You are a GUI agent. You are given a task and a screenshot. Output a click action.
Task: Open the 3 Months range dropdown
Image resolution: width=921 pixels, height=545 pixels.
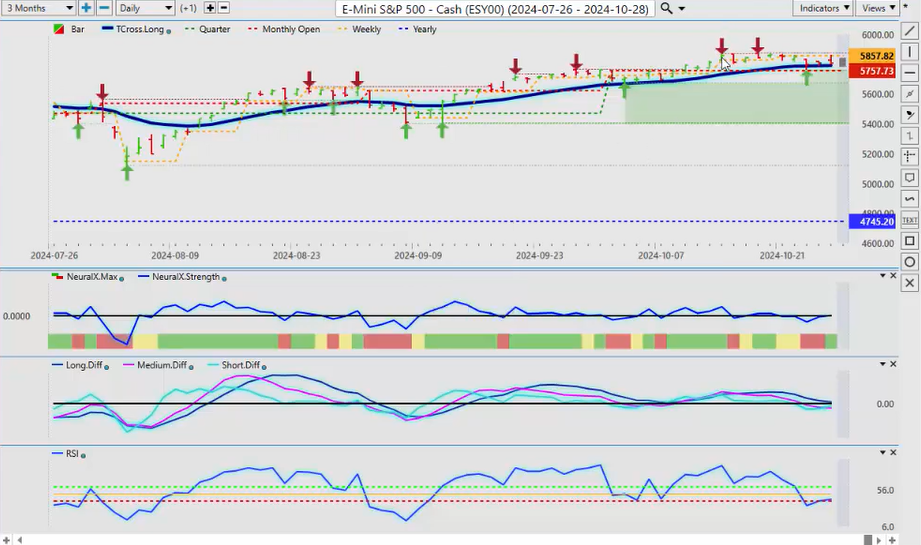(x=39, y=8)
